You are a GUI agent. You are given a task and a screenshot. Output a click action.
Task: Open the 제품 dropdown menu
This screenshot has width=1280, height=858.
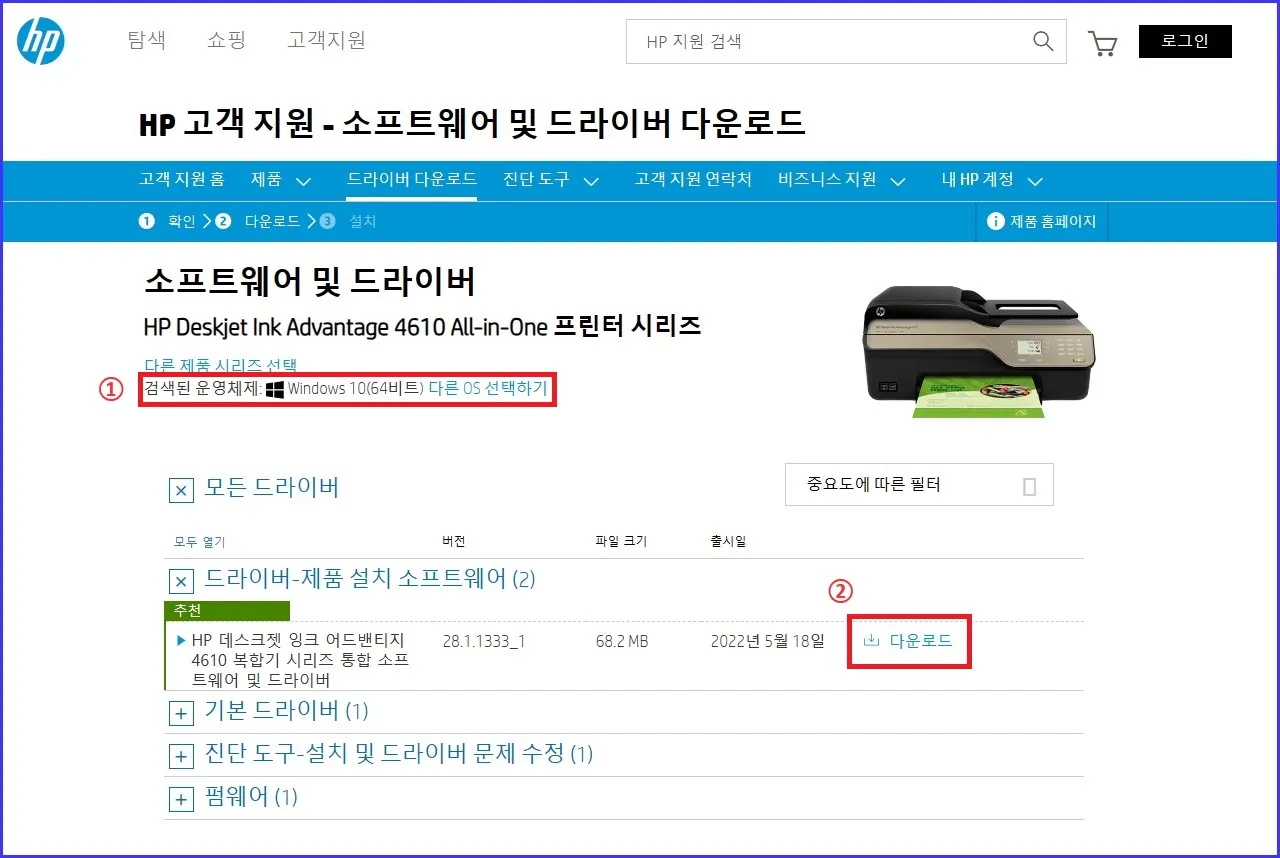point(281,180)
